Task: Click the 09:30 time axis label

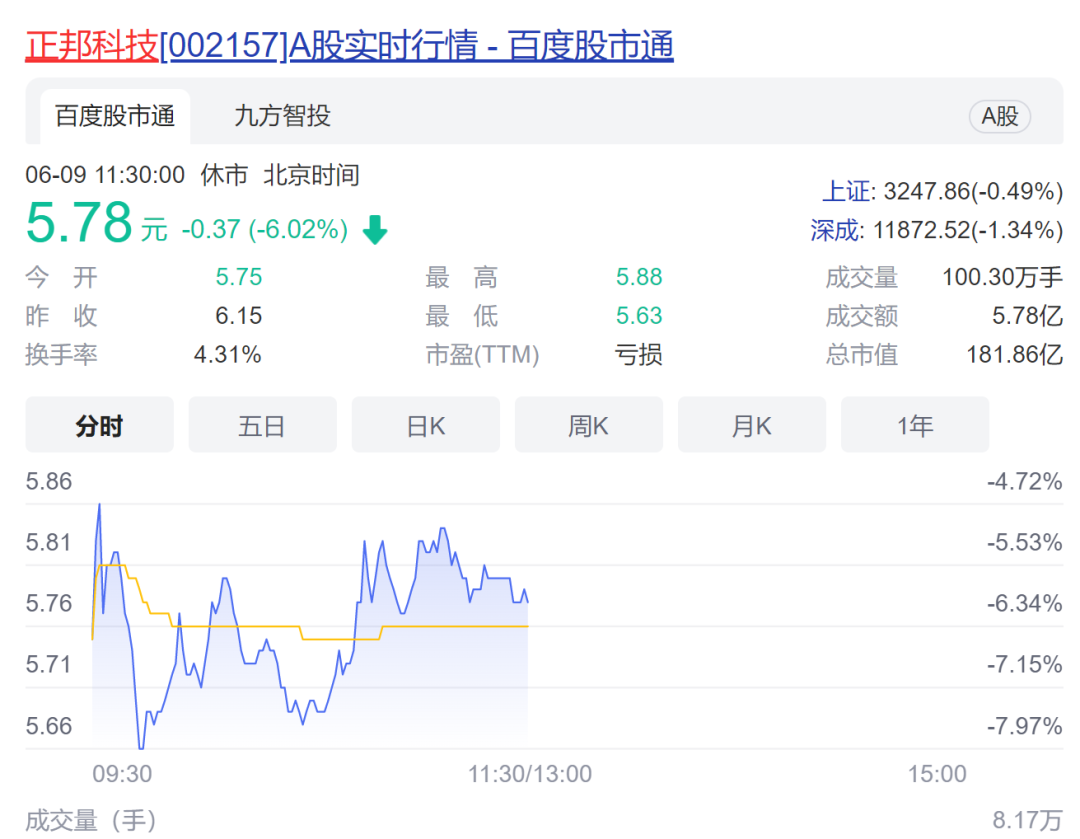Action: (122, 774)
